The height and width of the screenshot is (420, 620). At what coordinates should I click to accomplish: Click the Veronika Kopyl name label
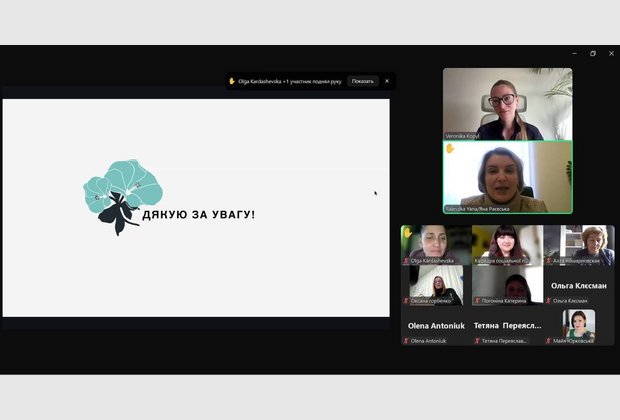pyautogui.click(x=462, y=136)
